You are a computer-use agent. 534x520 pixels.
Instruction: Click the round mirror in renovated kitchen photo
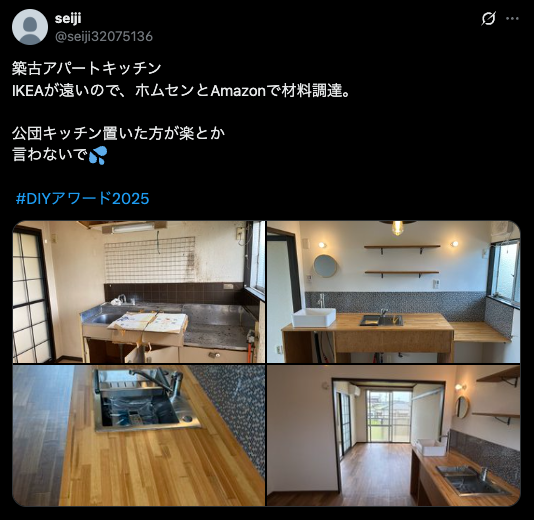point(325,266)
